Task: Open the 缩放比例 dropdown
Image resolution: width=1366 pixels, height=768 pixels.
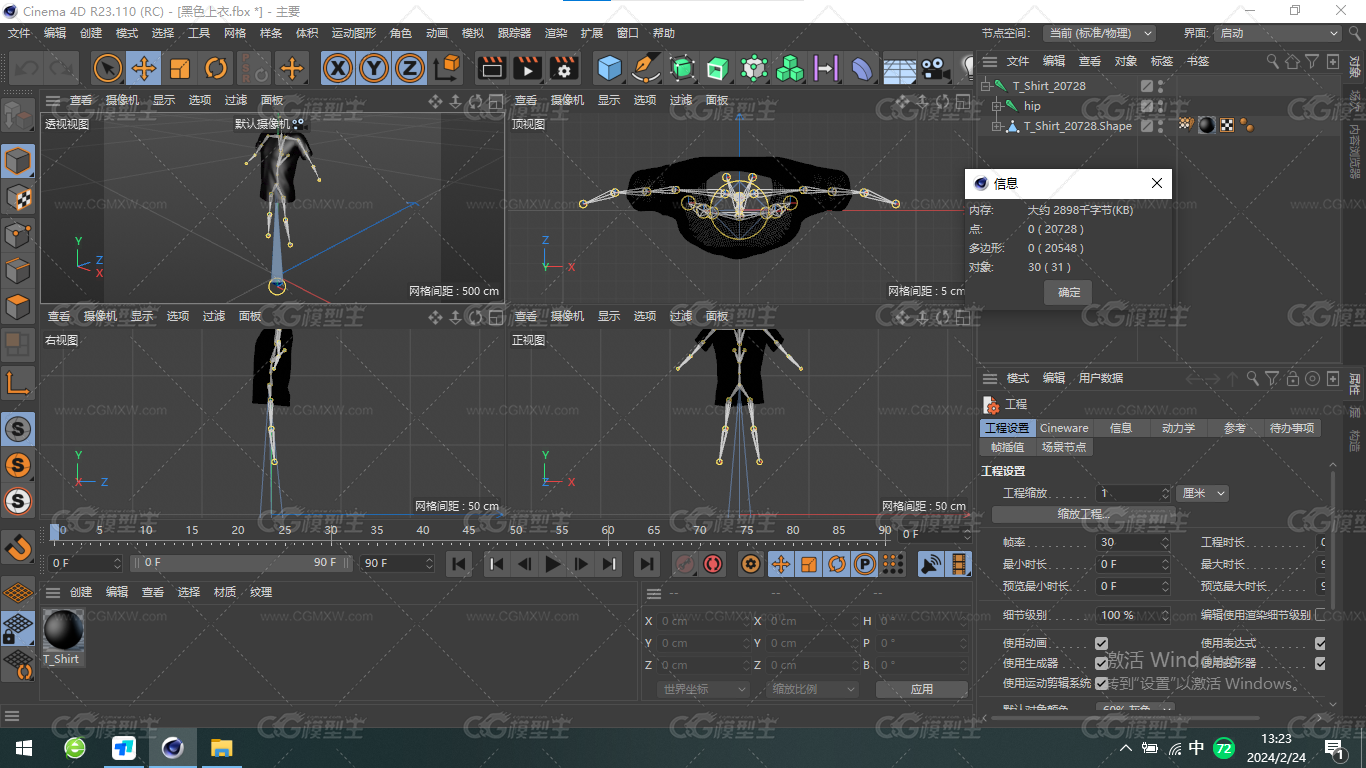Action: point(813,689)
